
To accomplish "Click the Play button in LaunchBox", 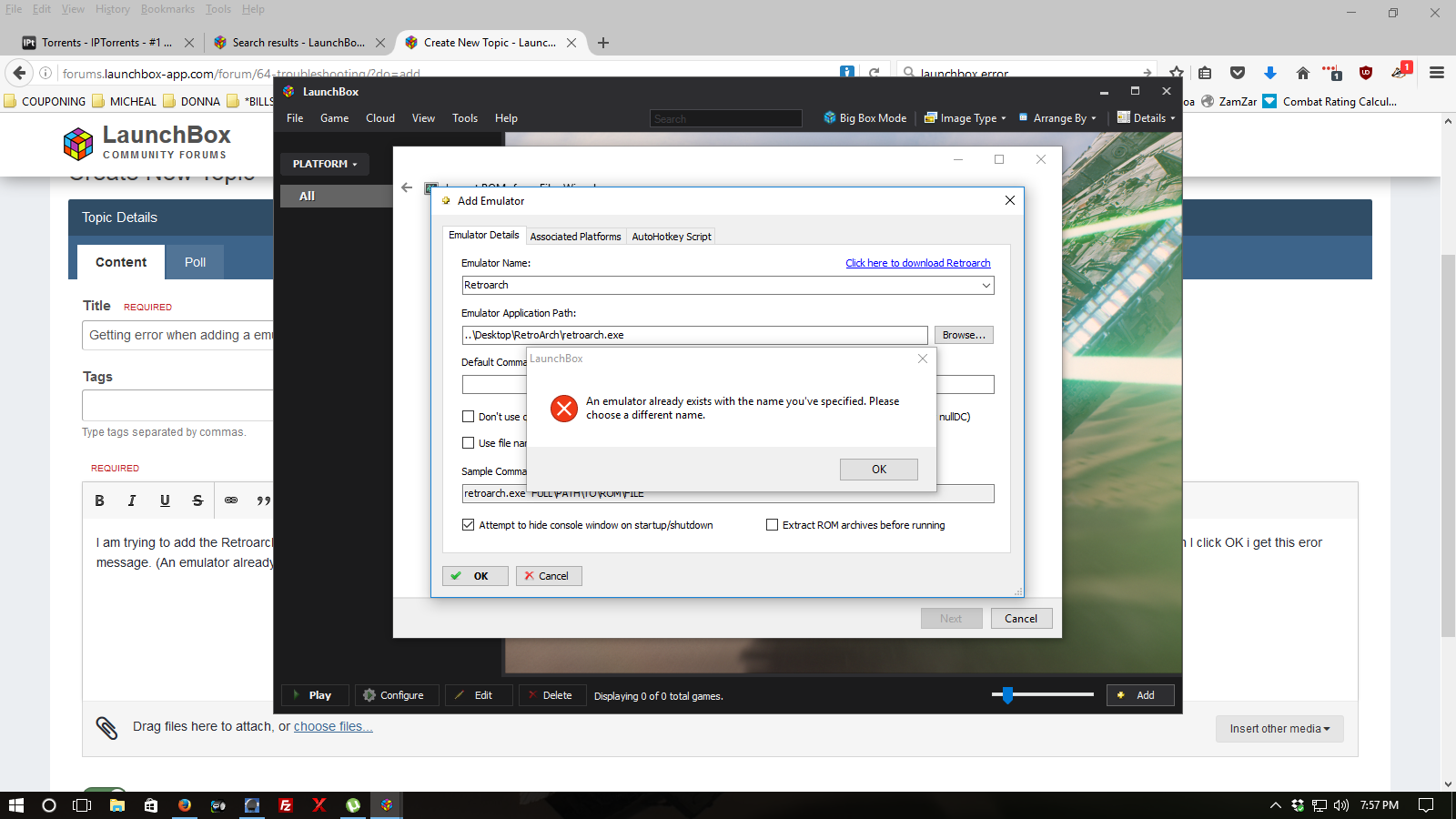I will tap(314, 695).
